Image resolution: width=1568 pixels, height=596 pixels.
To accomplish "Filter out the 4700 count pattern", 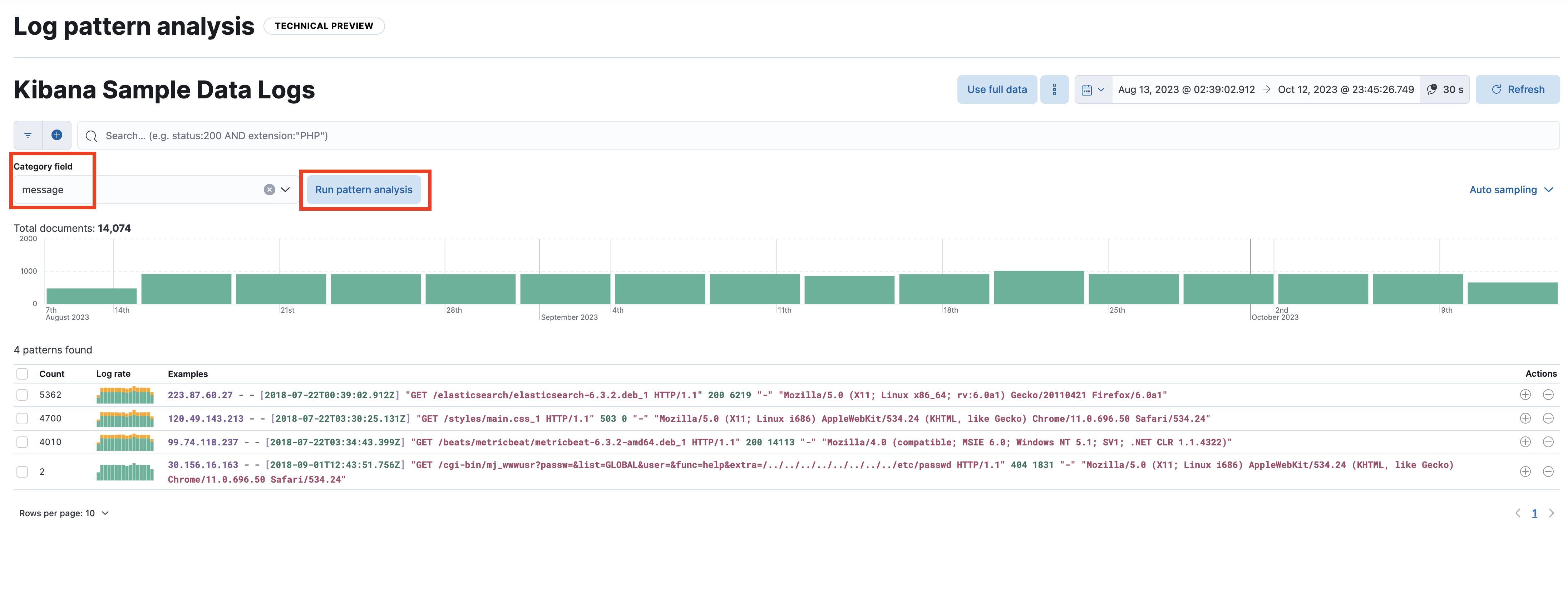I will point(1548,419).
